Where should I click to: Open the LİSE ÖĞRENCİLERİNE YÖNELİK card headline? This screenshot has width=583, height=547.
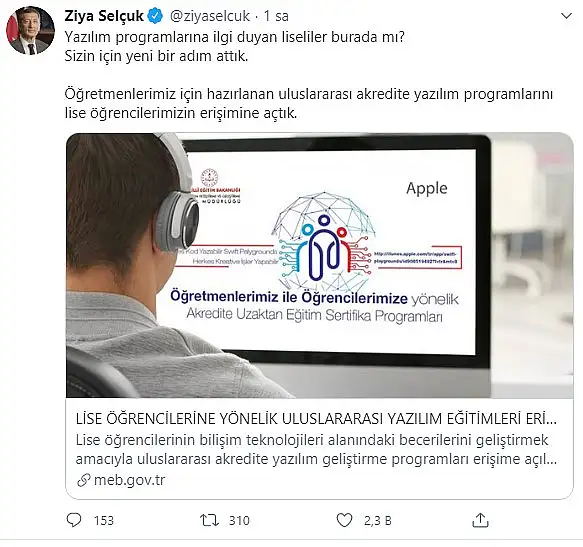point(316,419)
